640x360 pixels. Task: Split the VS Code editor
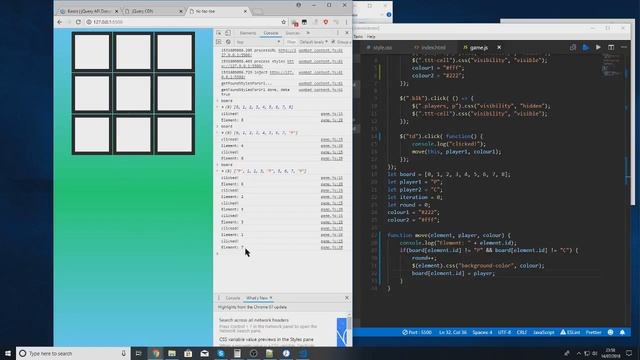tap(611, 47)
